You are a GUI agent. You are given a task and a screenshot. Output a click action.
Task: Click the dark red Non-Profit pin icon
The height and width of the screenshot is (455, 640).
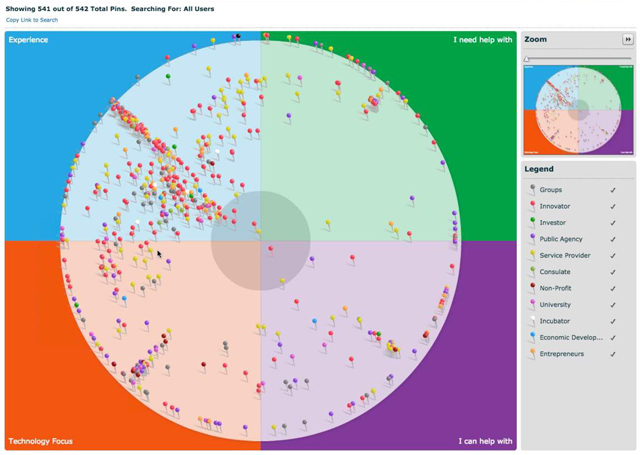tap(533, 288)
